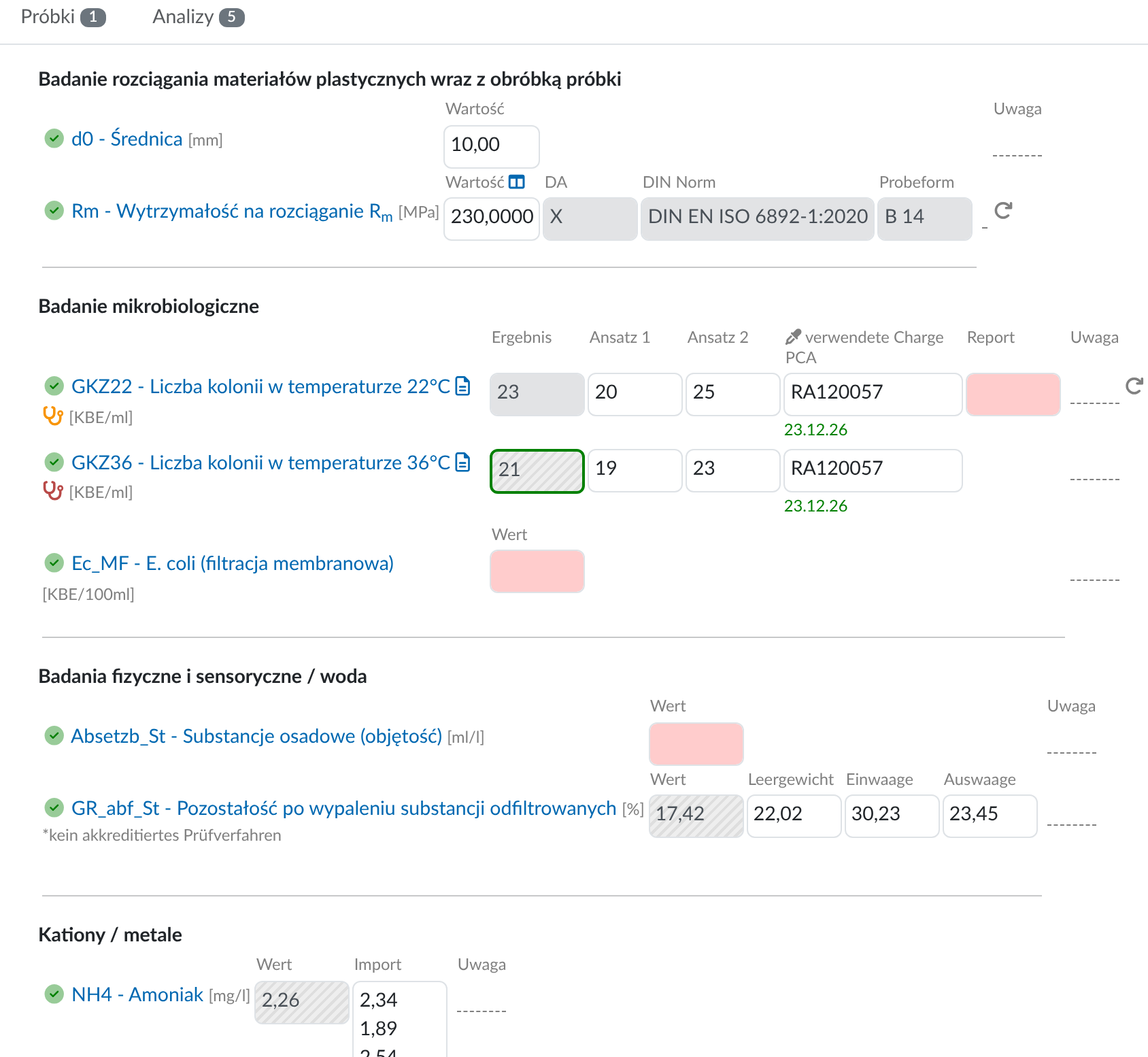Click the empty pink Report field for GKZ22
Screen dimensions: 1148x1057
pos(1013,394)
